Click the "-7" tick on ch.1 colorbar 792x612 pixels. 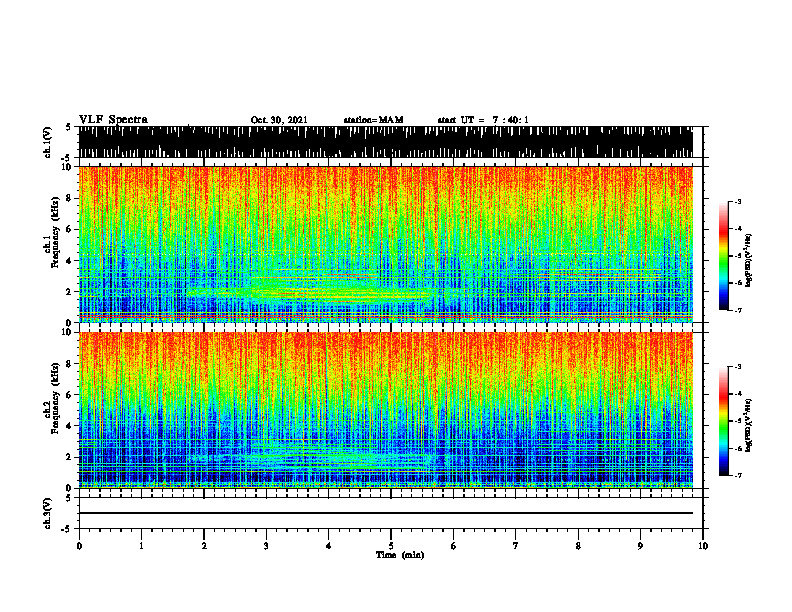pos(737,310)
